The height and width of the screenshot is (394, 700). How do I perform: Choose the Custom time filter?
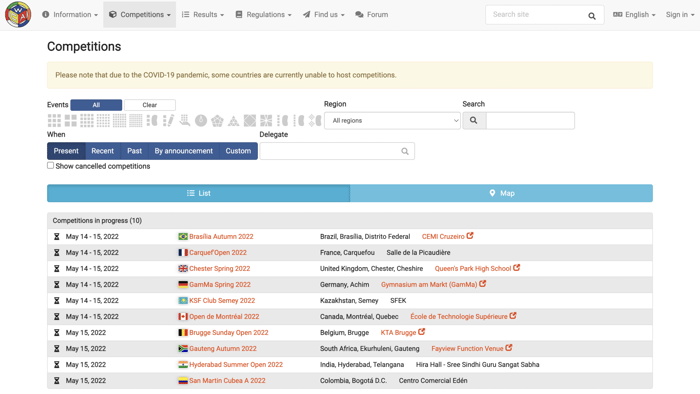click(238, 151)
